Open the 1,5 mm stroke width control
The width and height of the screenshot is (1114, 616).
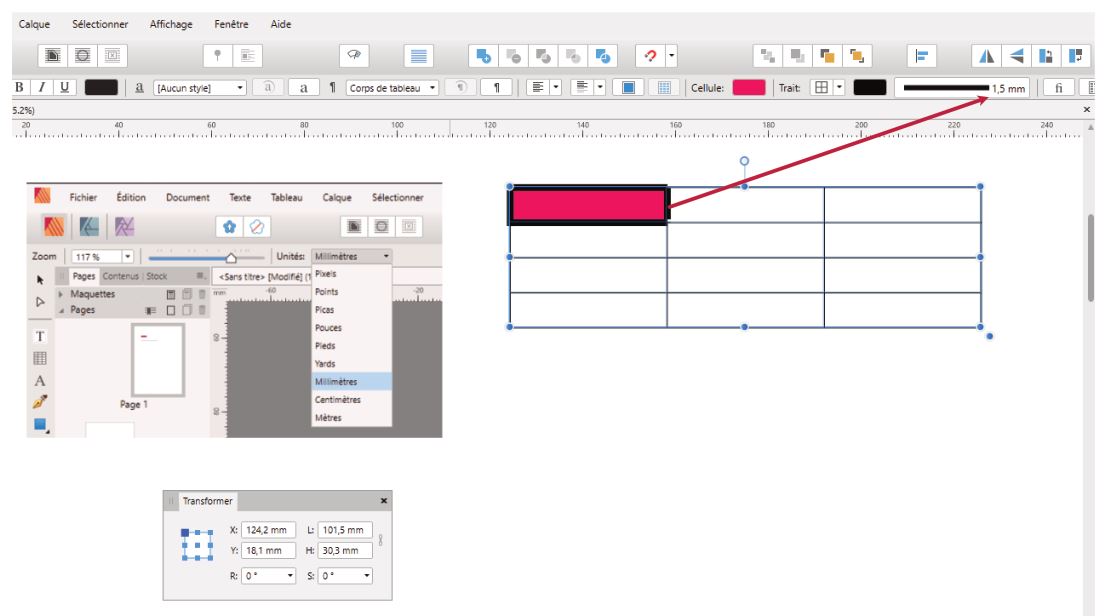pyautogui.click(x=963, y=87)
